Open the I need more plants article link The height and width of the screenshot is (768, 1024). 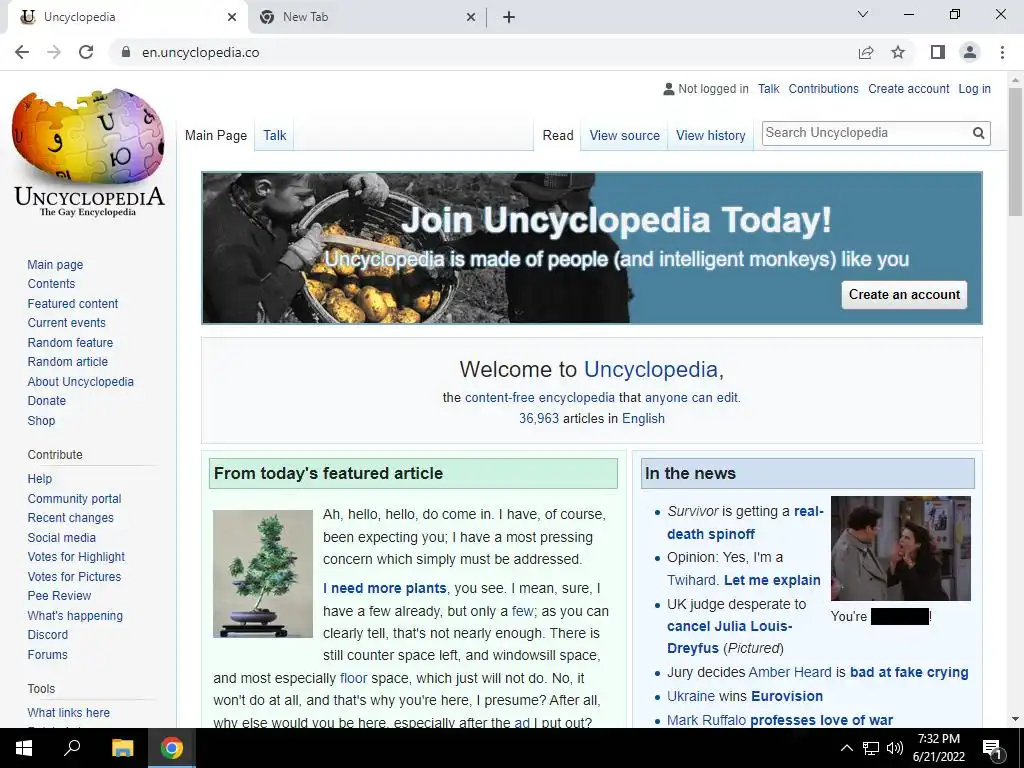click(385, 588)
